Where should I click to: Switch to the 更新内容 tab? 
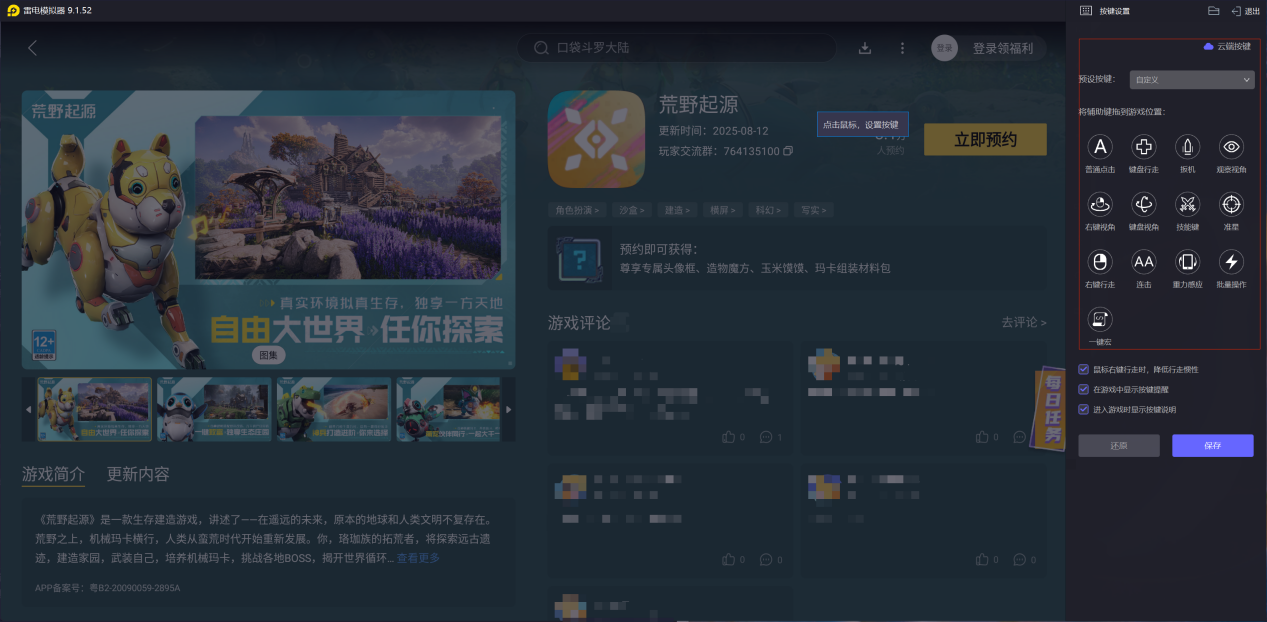[x=139, y=473]
